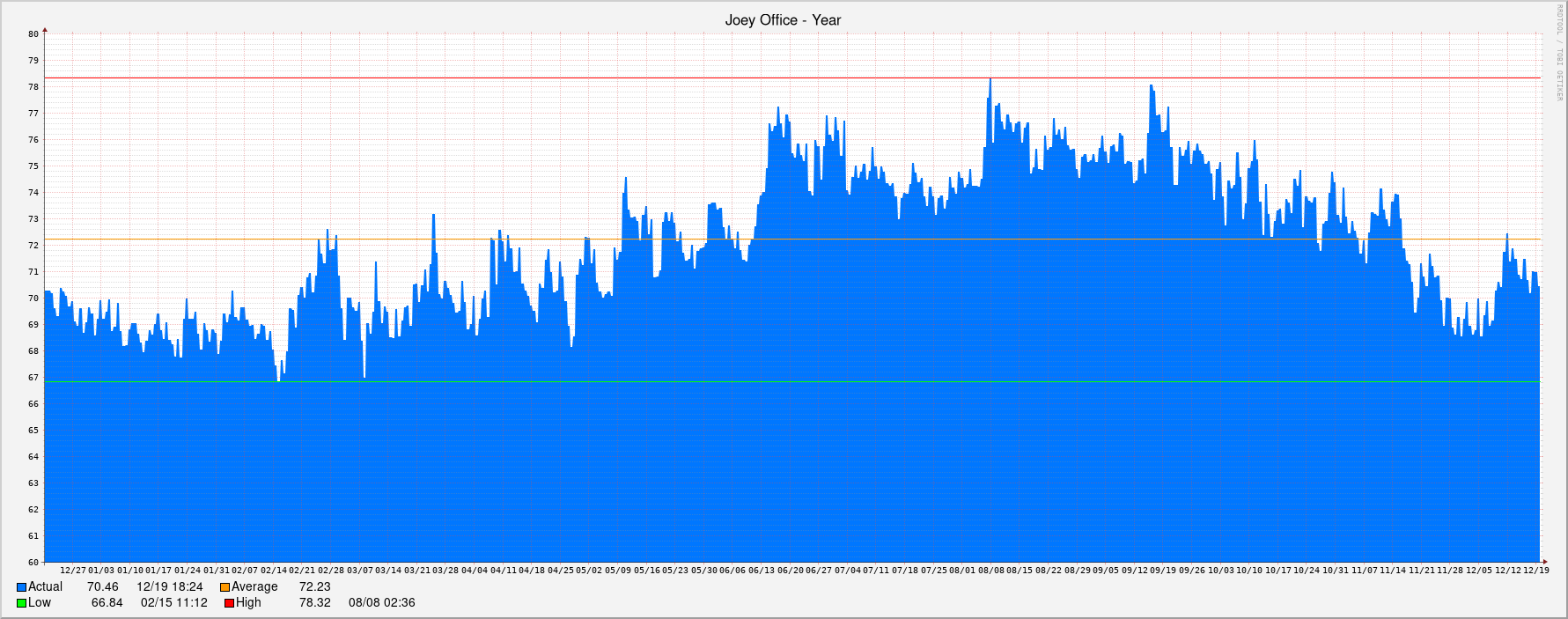Click the red arrow at x-axis right end
1568x619 pixels.
click(x=1544, y=562)
